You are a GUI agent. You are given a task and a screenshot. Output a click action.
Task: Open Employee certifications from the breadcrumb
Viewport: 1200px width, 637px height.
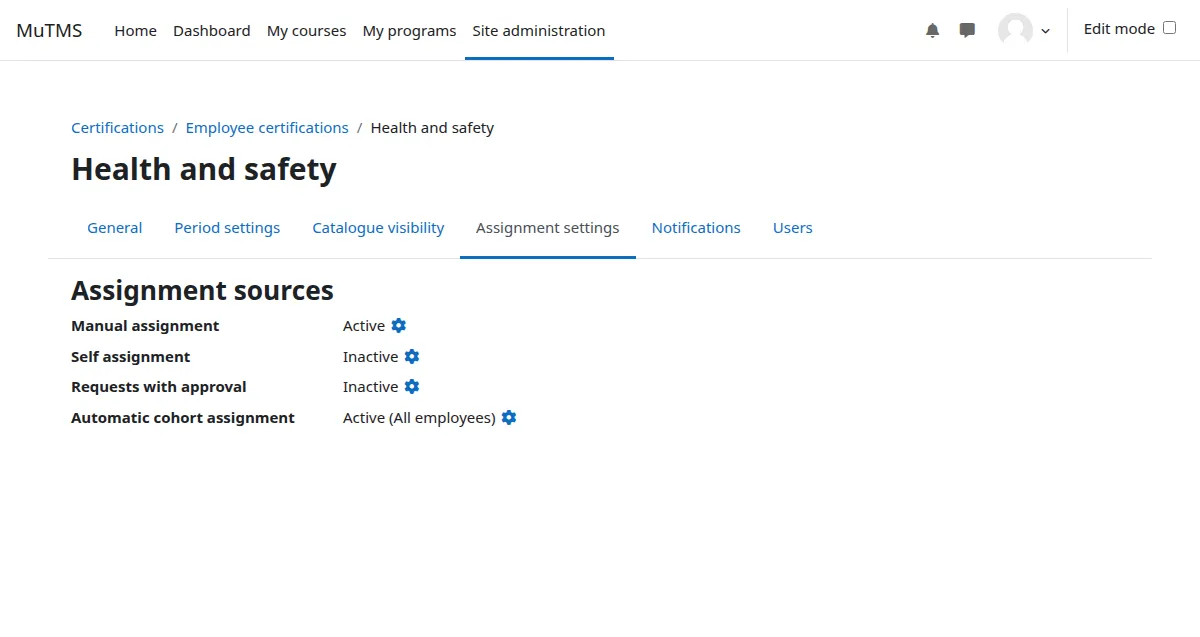click(267, 127)
